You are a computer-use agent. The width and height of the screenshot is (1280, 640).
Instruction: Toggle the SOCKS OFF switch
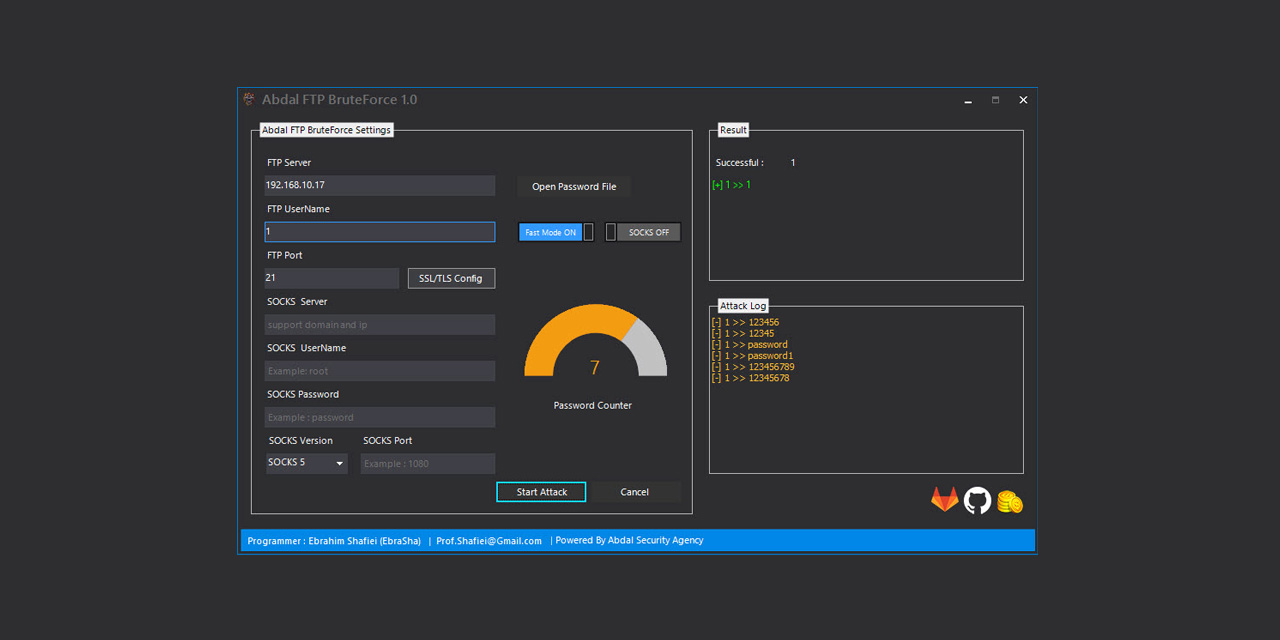[643, 232]
